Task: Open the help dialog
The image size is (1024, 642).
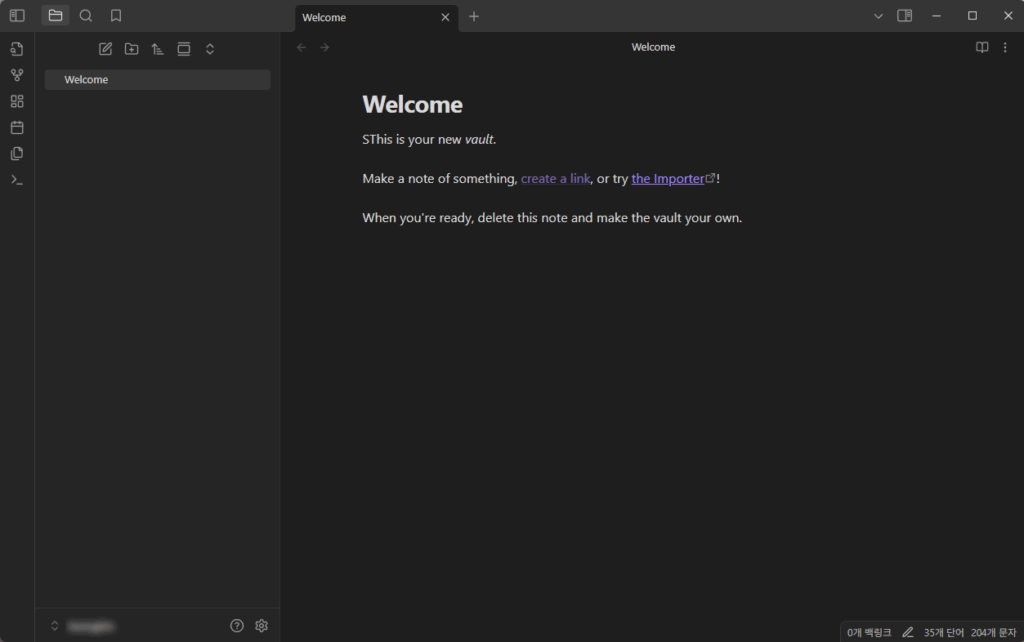Action: (237, 626)
